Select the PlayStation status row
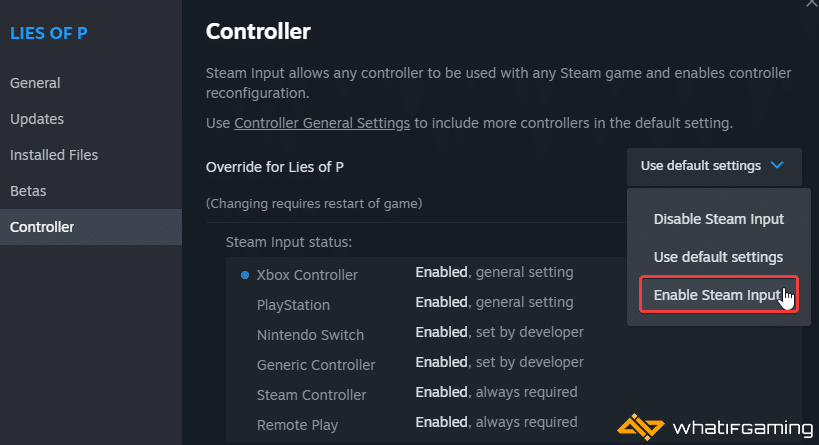 (x=427, y=303)
